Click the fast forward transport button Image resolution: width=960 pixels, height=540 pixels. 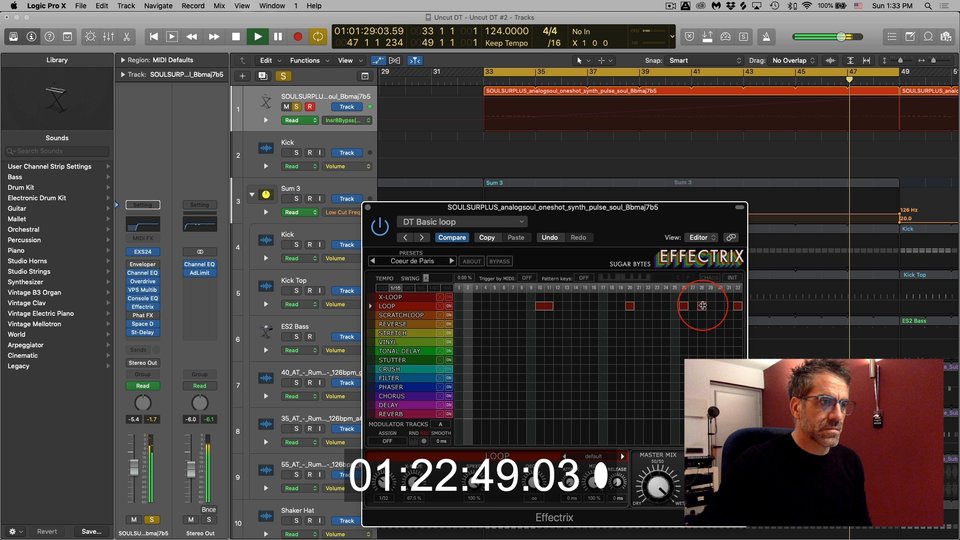[214, 37]
